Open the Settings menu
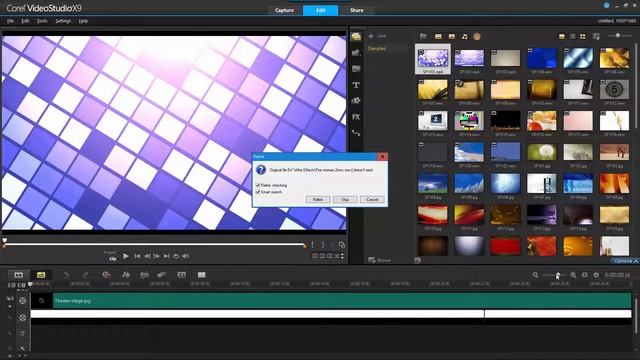Viewport: 640px width, 360px height. coord(63,21)
